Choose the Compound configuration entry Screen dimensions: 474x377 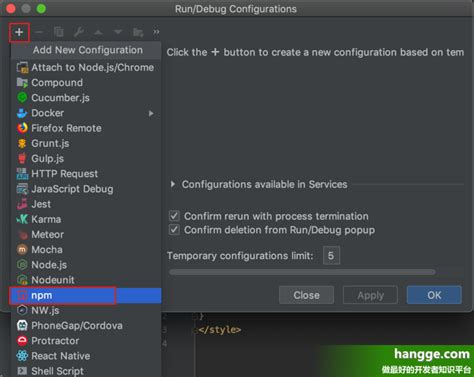[x=86, y=83]
